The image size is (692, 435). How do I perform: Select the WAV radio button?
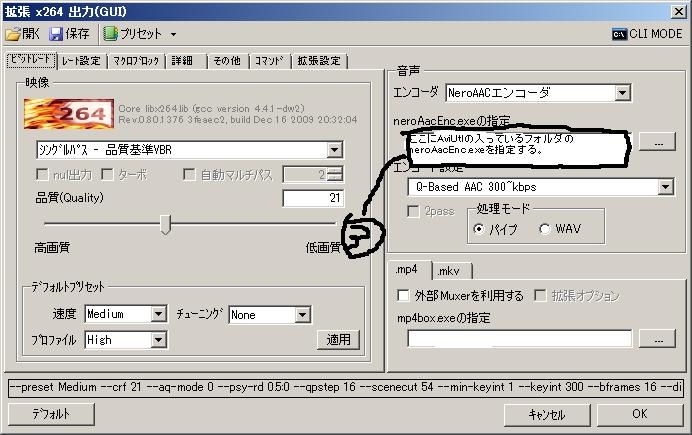(x=545, y=229)
